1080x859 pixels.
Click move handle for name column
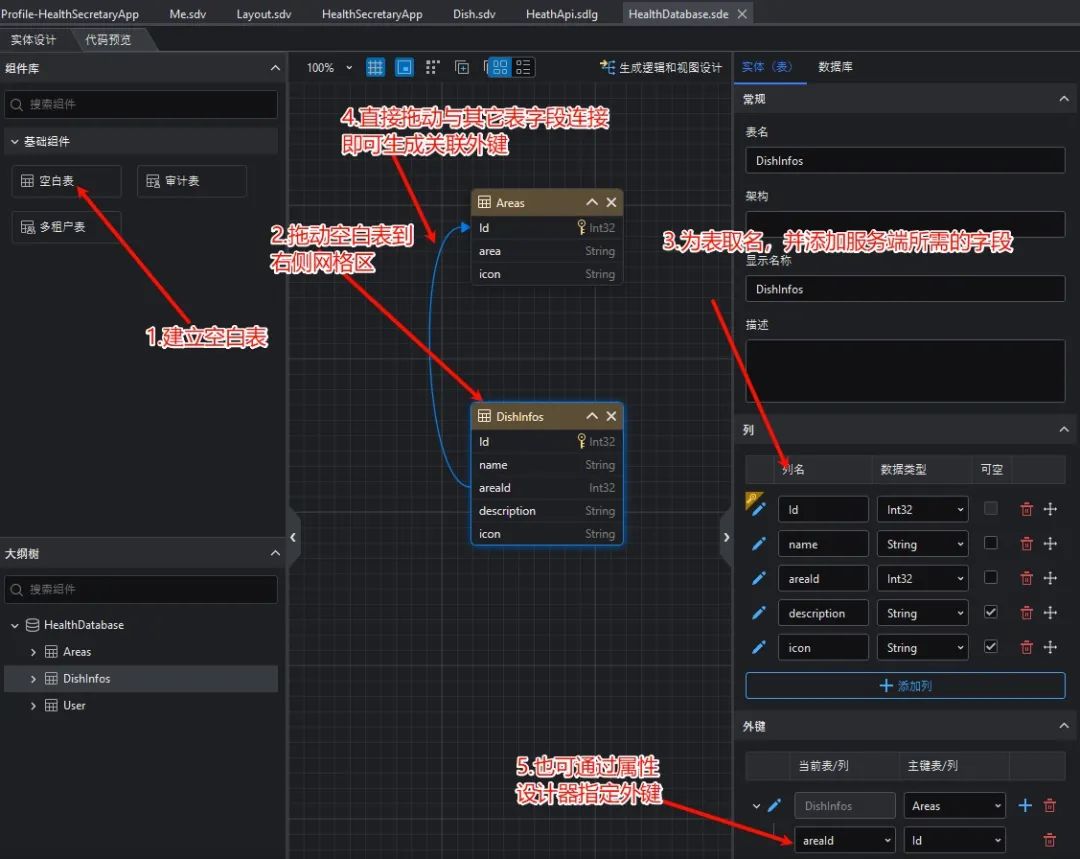point(1050,544)
